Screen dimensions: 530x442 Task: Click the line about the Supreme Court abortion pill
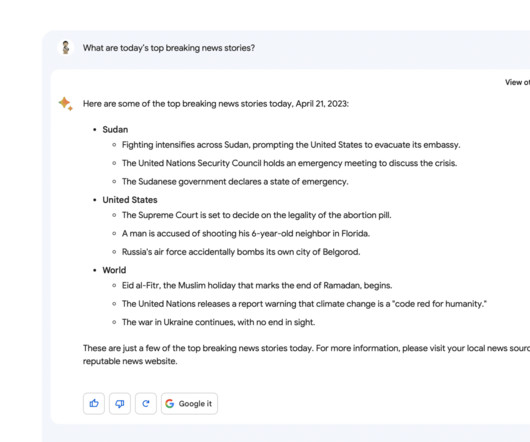point(257,215)
